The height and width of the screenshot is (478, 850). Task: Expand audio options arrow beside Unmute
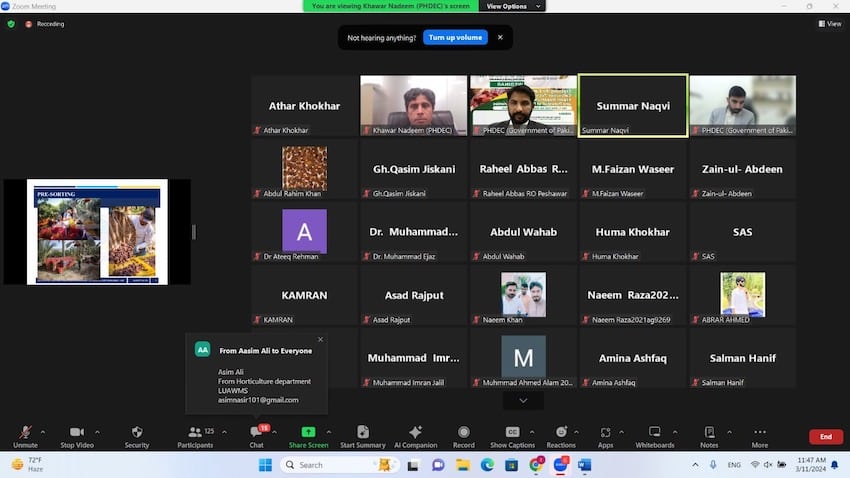[45, 432]
